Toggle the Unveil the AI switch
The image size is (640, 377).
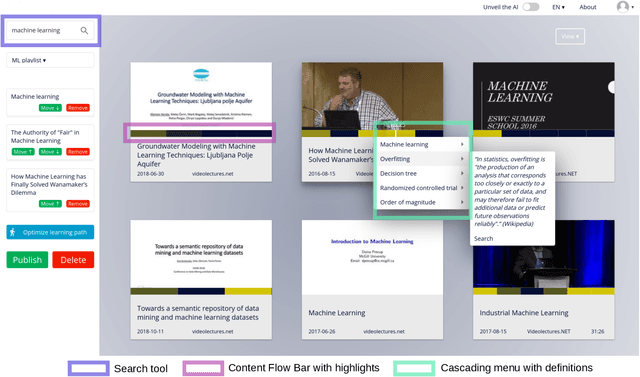(531, 7)
